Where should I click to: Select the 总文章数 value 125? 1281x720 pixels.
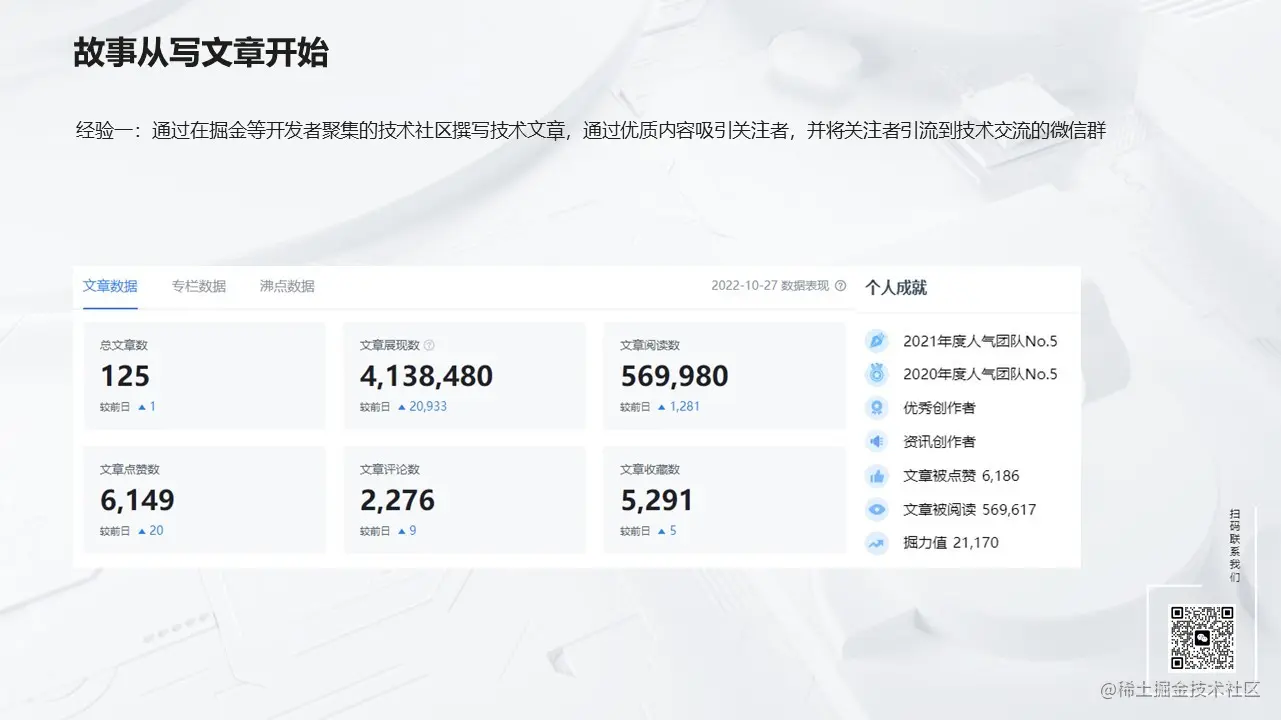125,376
